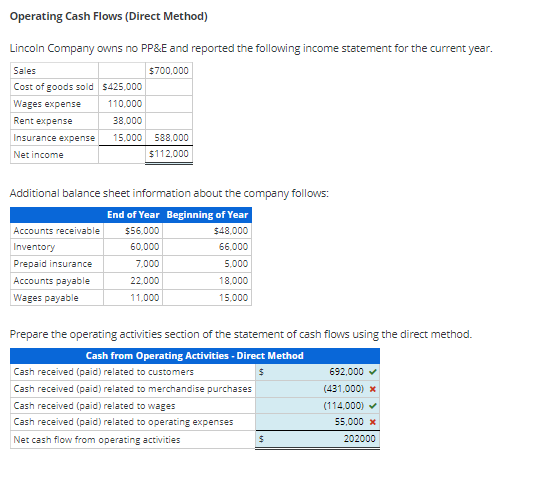Select 'Cash received (paid) related to wages' label

pos(94,406)
